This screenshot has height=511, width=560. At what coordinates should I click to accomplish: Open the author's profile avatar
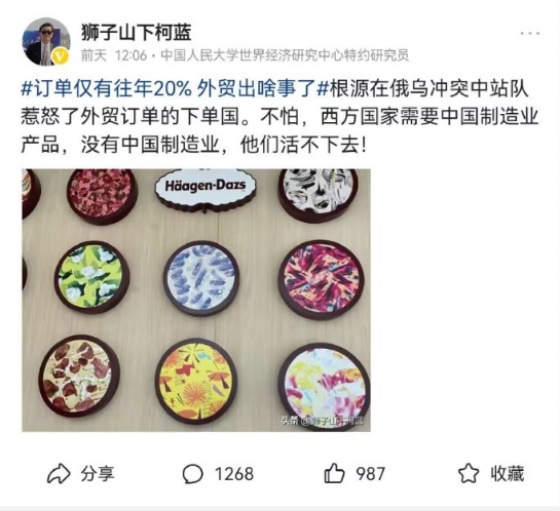click(46, 42)
